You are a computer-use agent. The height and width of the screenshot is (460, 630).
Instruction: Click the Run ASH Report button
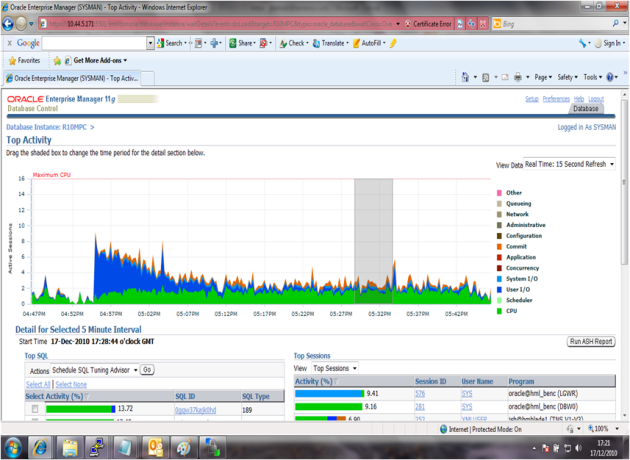(x=590, y=342)
